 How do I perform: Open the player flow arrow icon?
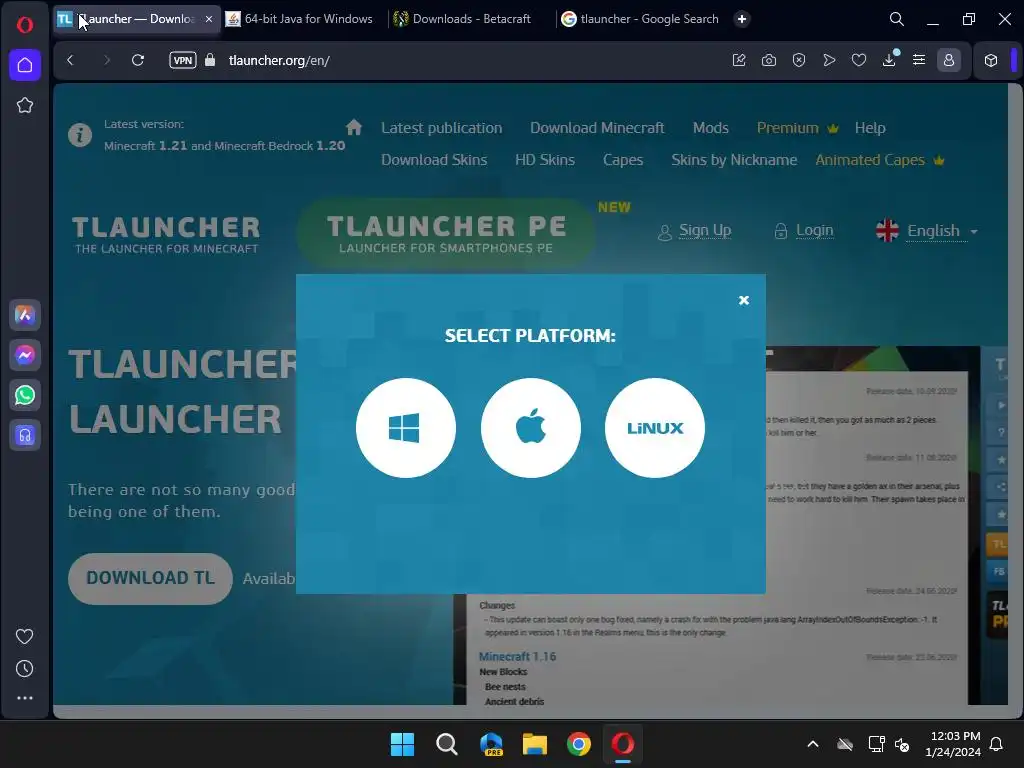click(x=829, y=60)
